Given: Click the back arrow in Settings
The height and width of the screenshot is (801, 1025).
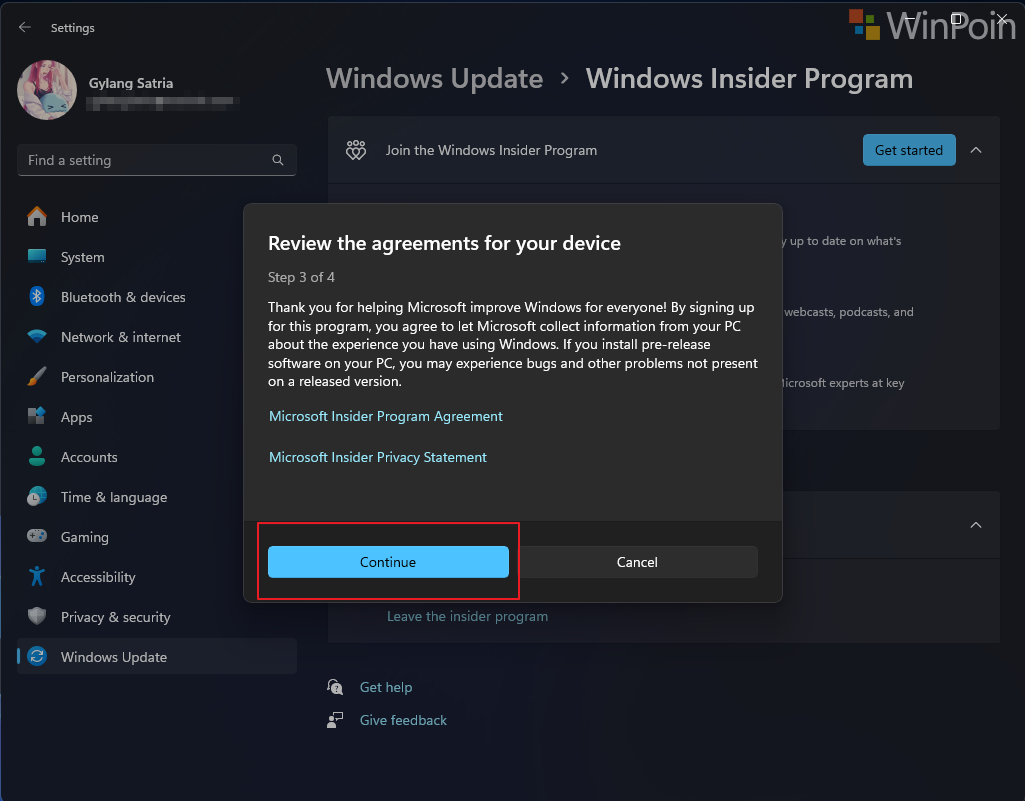Looking at the screenshot, I should pos(25,27).
